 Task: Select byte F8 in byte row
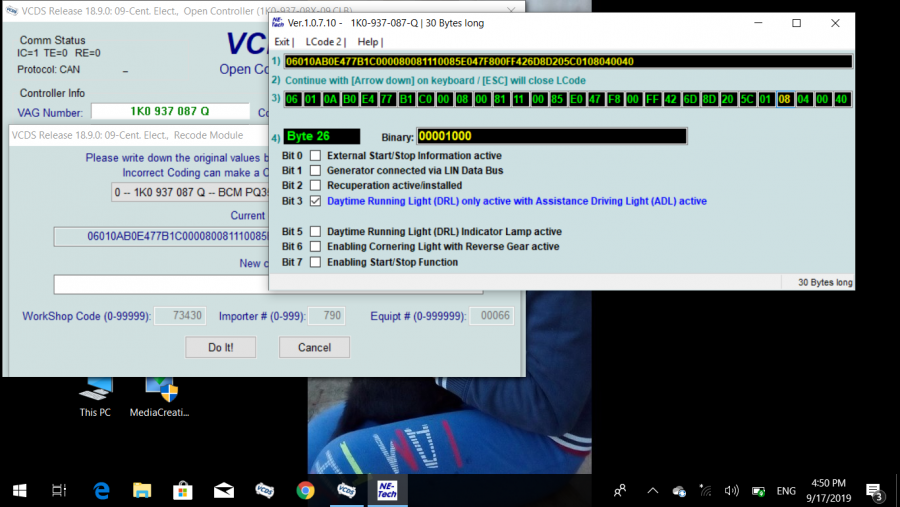(x=614, y=99)
